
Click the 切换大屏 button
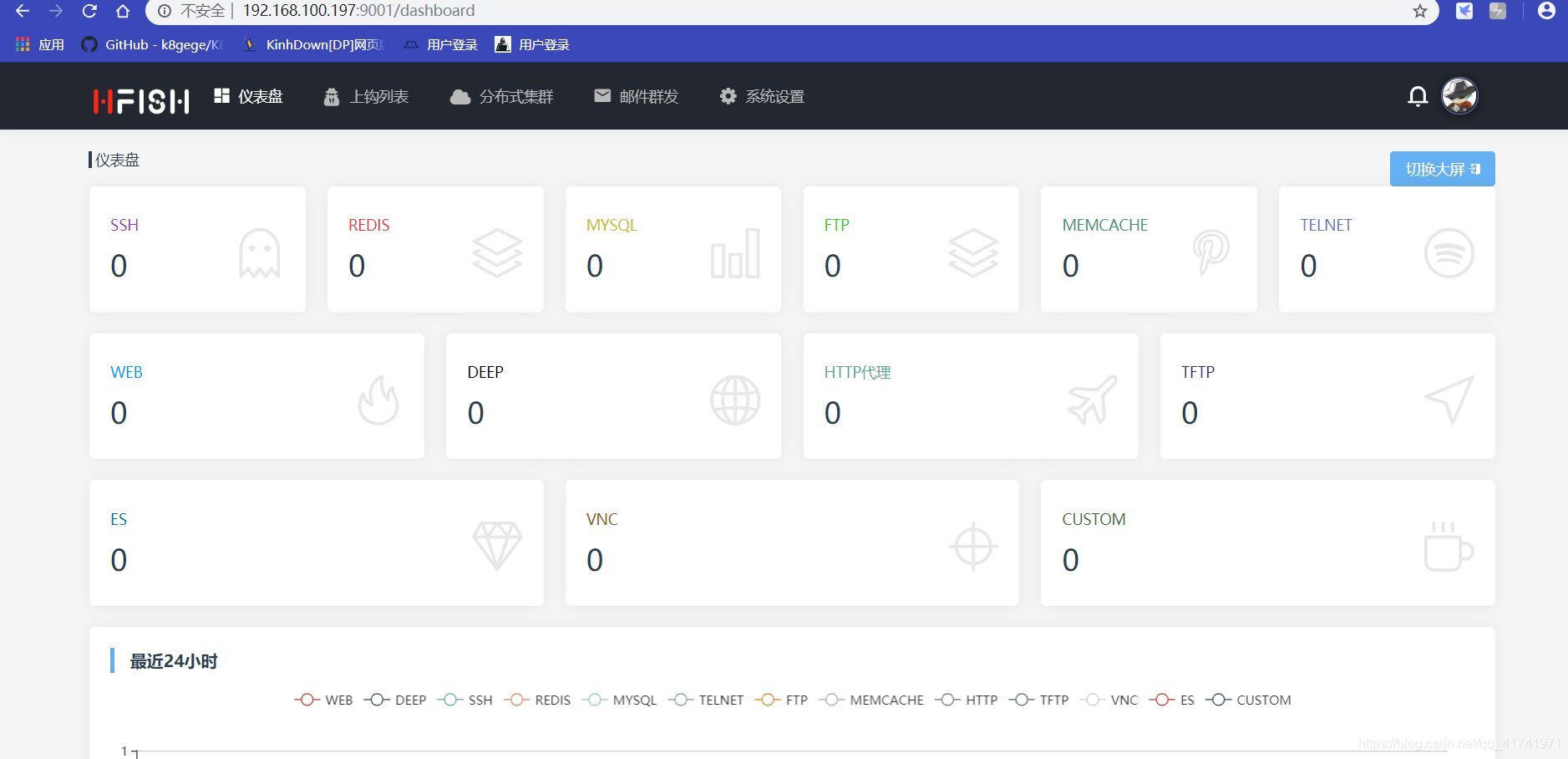[x=1442, y=168]
